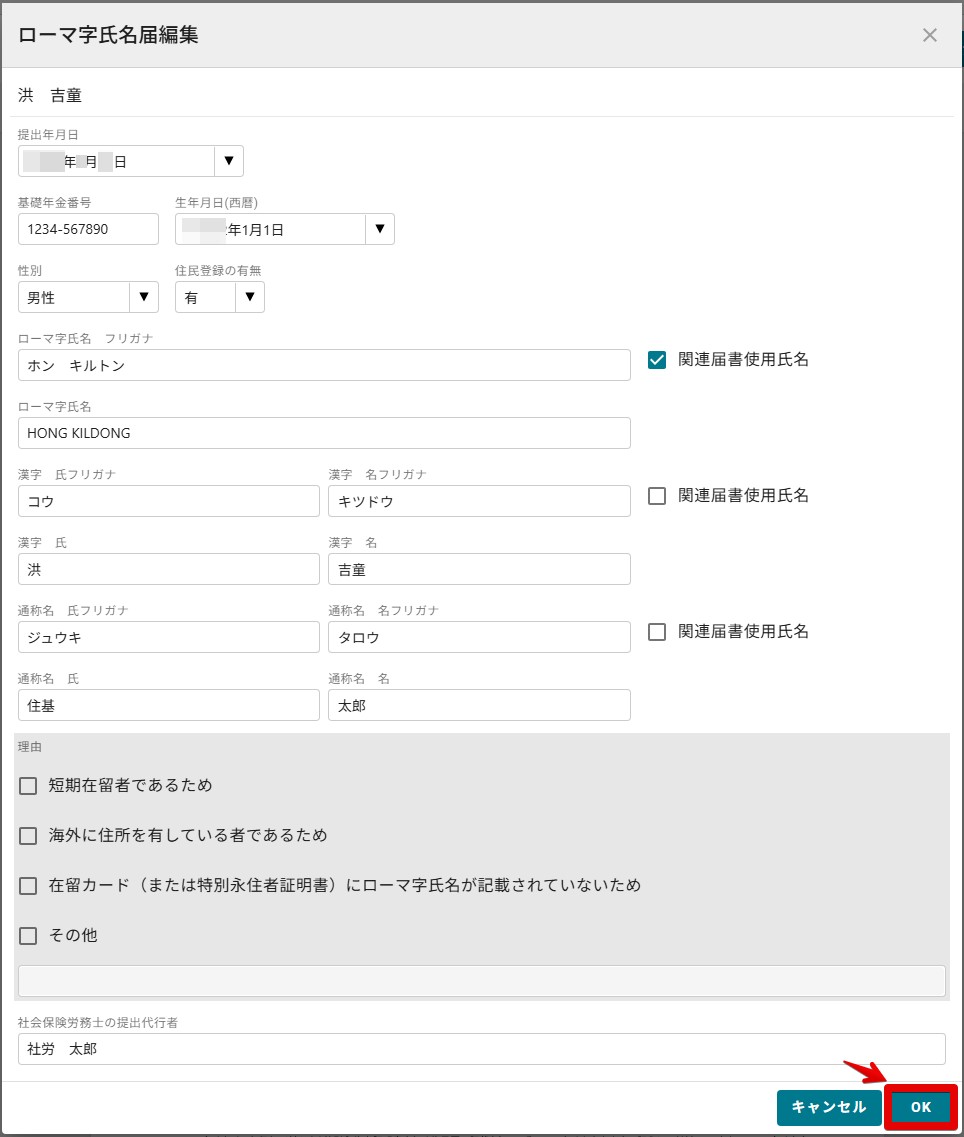
Task: Click the 生年月日 field showing 年1月1日
Action: (271, 229)
